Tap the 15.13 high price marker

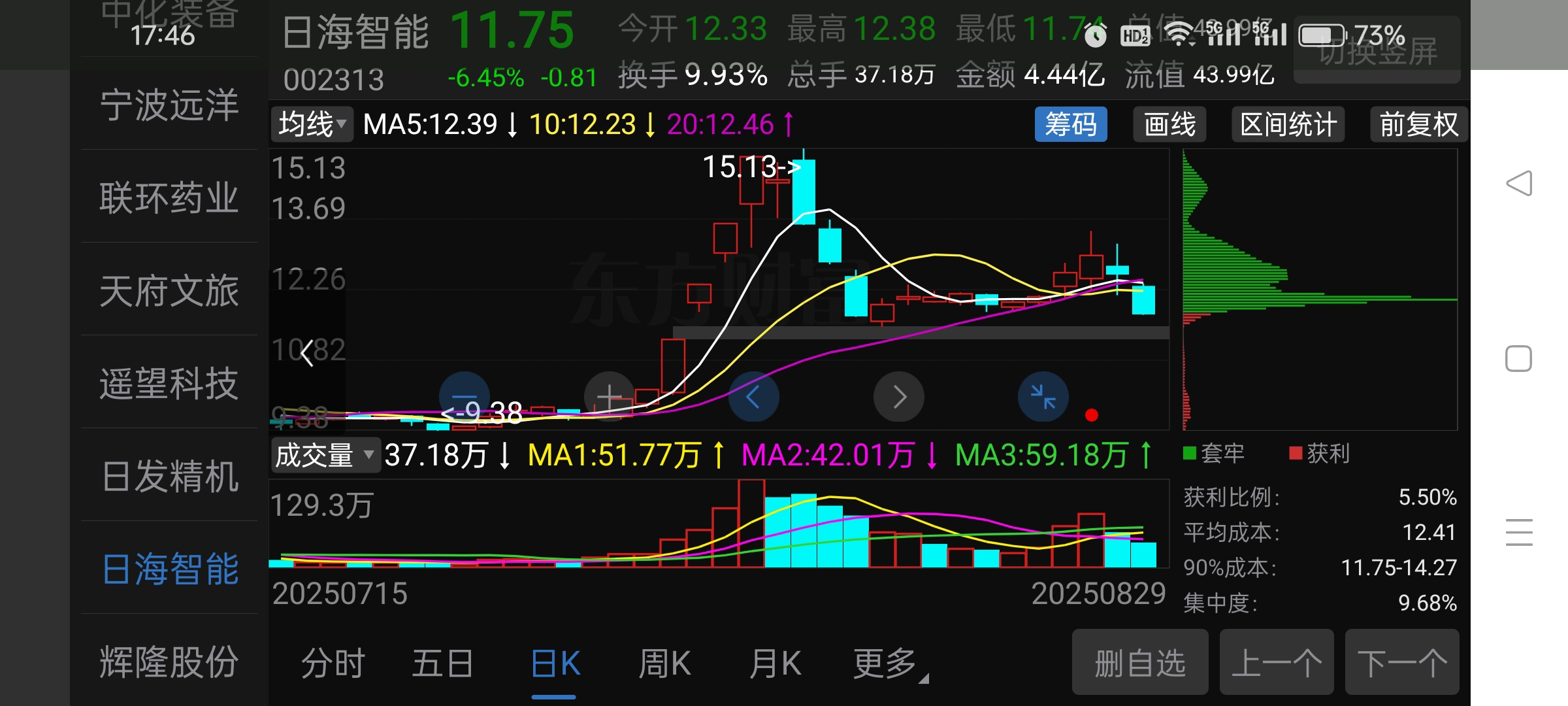pyautogui.click(x=751, y=167)
